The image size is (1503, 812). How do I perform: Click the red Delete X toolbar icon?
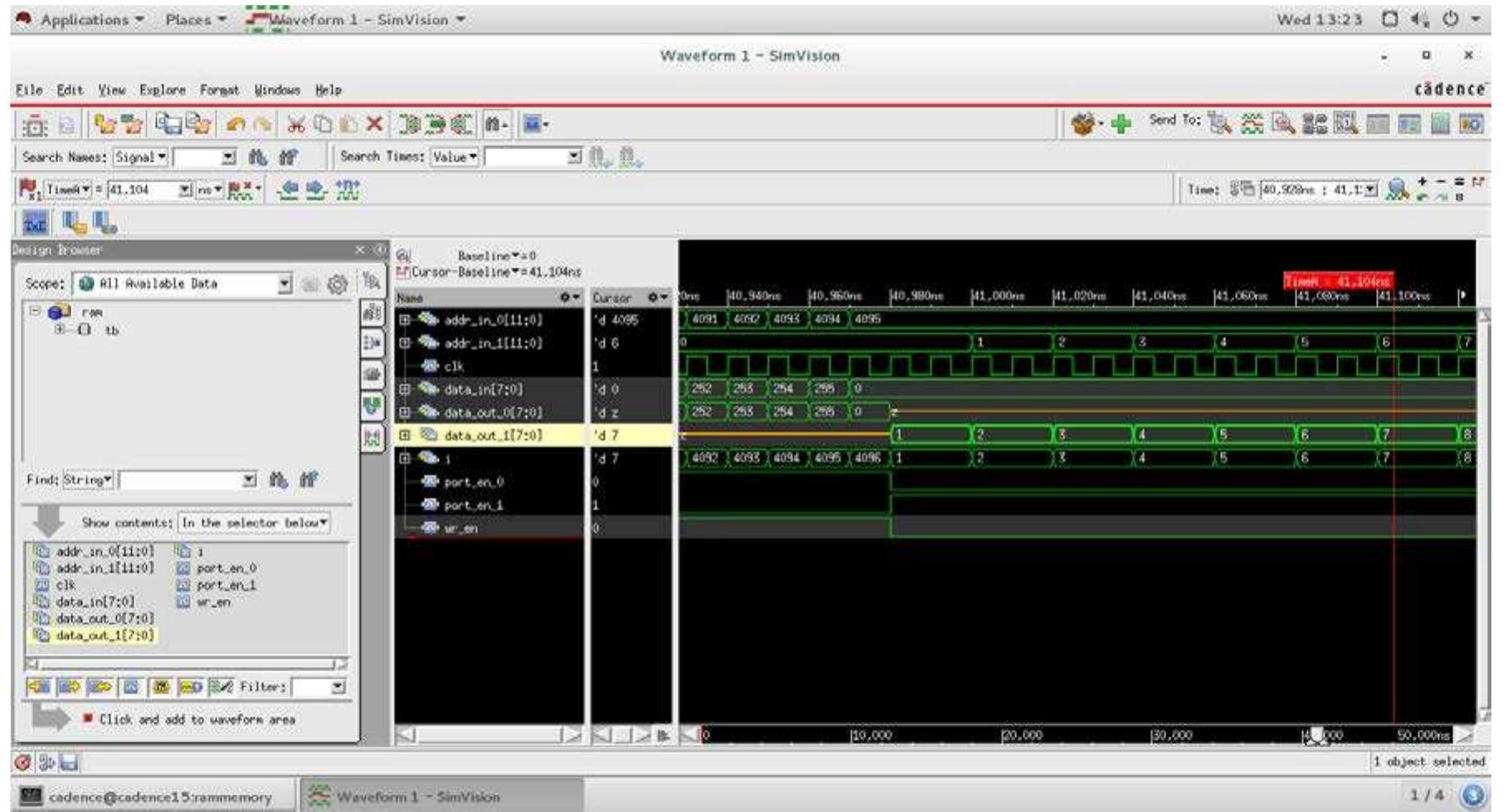click(x=374, y=124)
